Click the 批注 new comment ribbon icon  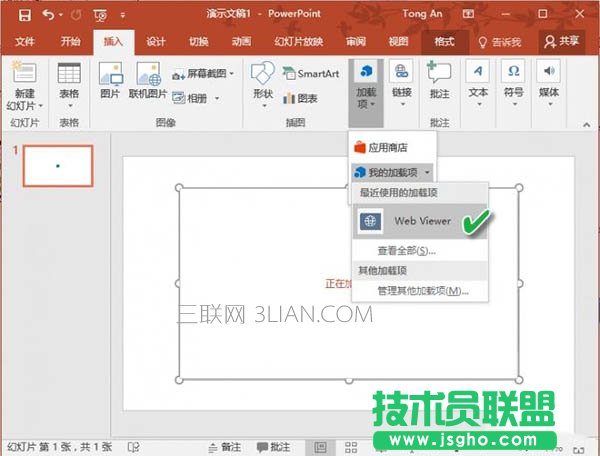pyautogui.click(x=439, y=72)
